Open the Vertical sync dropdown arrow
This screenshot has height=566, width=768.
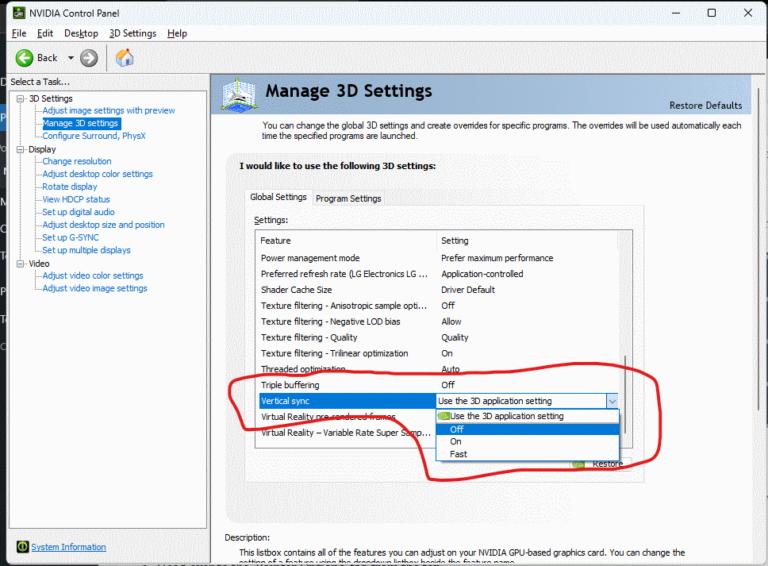click(611, 401)
